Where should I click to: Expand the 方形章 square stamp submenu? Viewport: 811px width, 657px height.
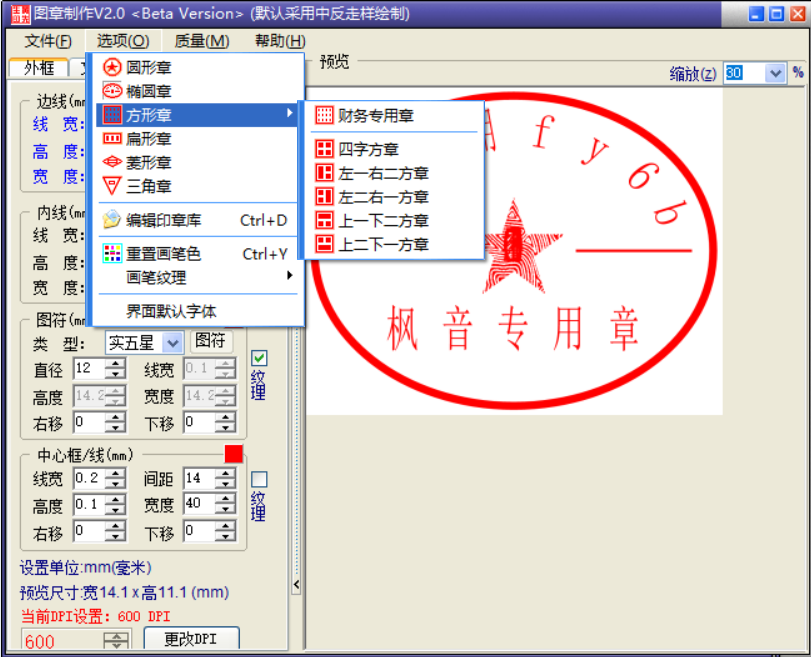click(150, 114)
